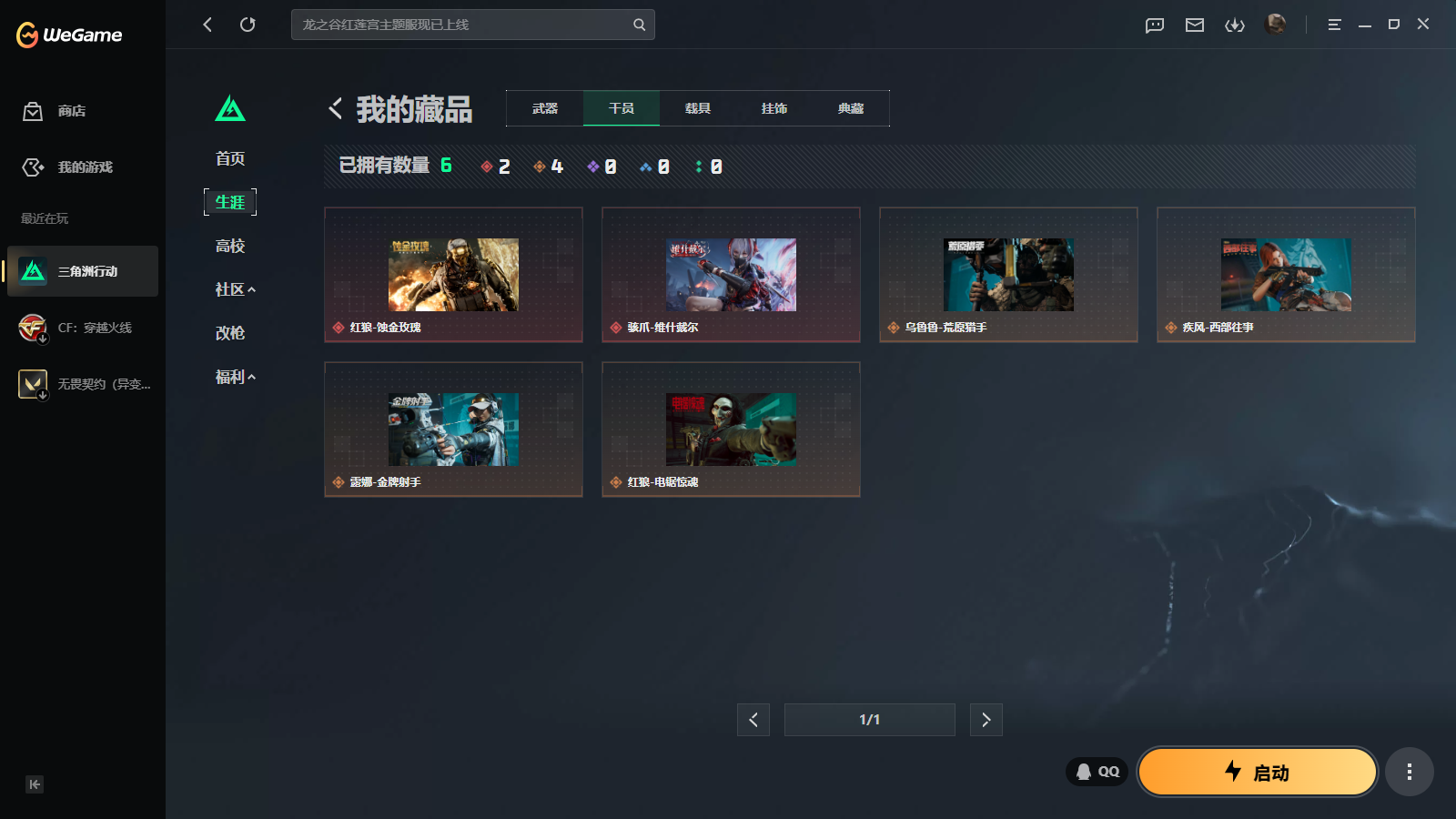
Task: Collapse the left sidebar
Action: [35, 784]
